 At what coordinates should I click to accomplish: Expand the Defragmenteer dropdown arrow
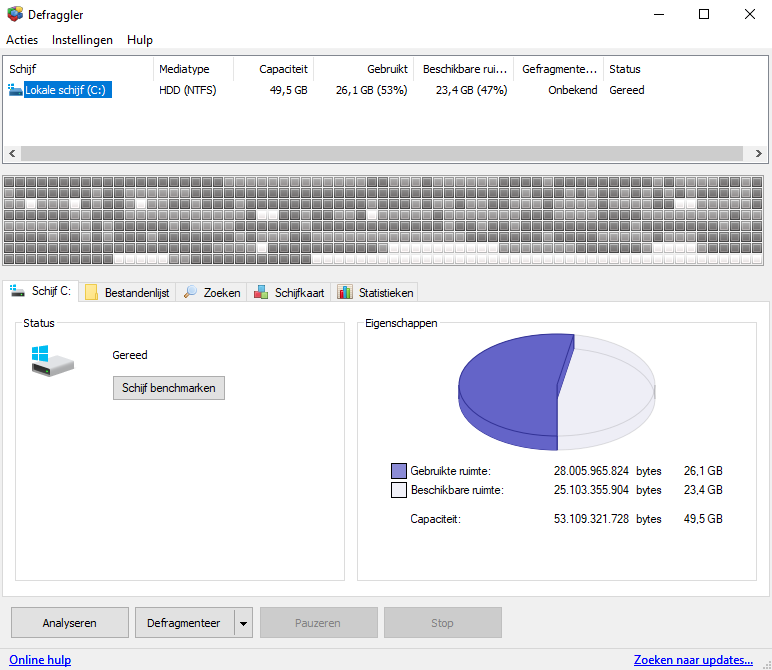pos(243,623)
